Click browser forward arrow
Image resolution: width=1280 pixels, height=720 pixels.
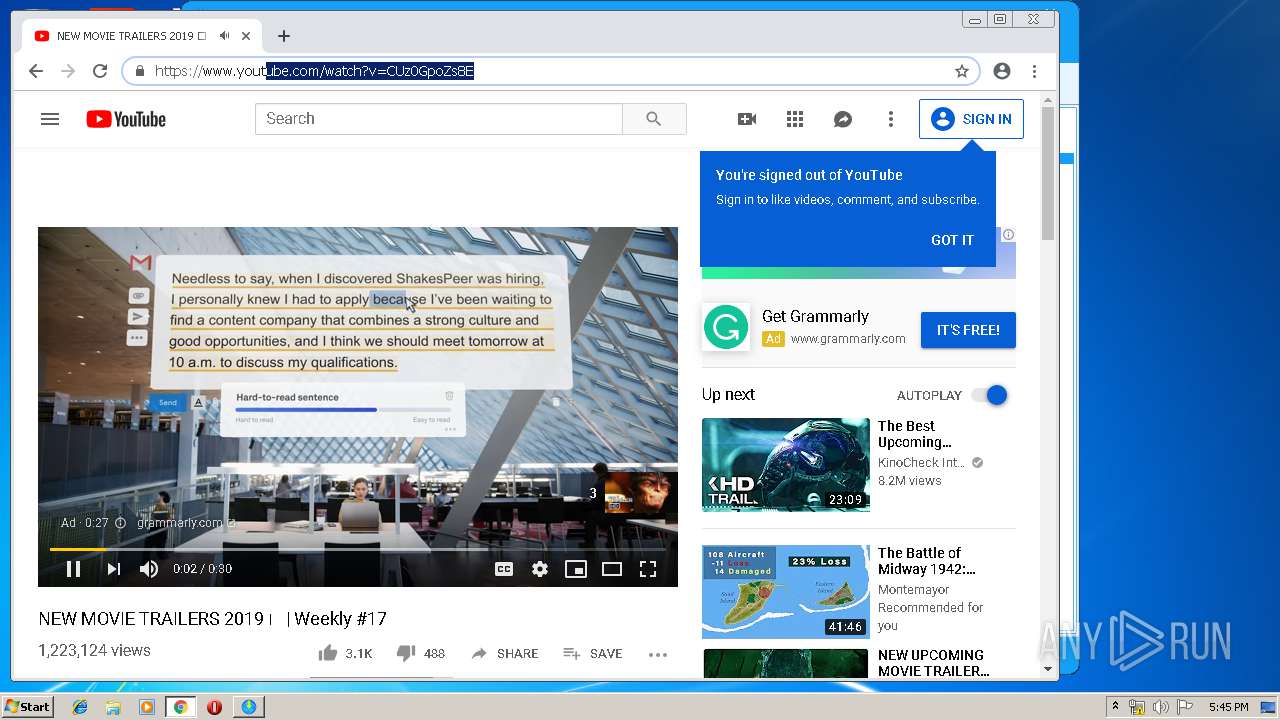tap(68, 71)
